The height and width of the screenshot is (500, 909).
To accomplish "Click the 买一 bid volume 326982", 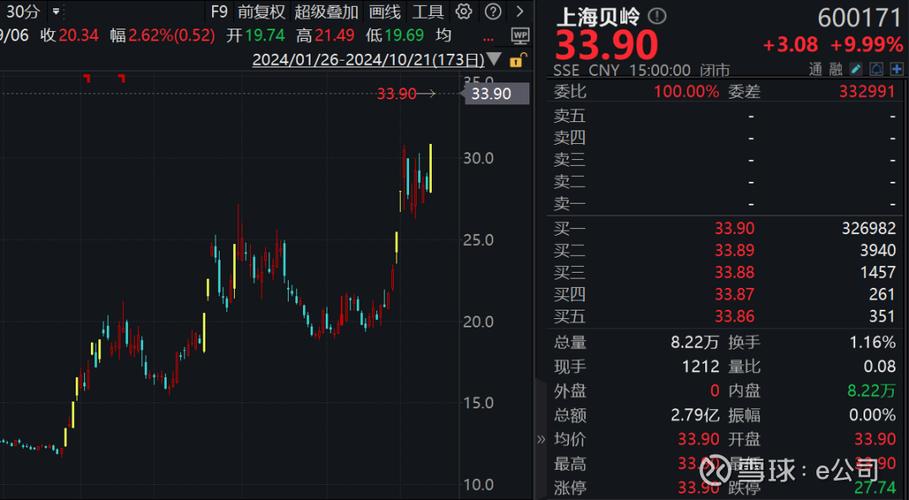I will (x=868, y=228).
